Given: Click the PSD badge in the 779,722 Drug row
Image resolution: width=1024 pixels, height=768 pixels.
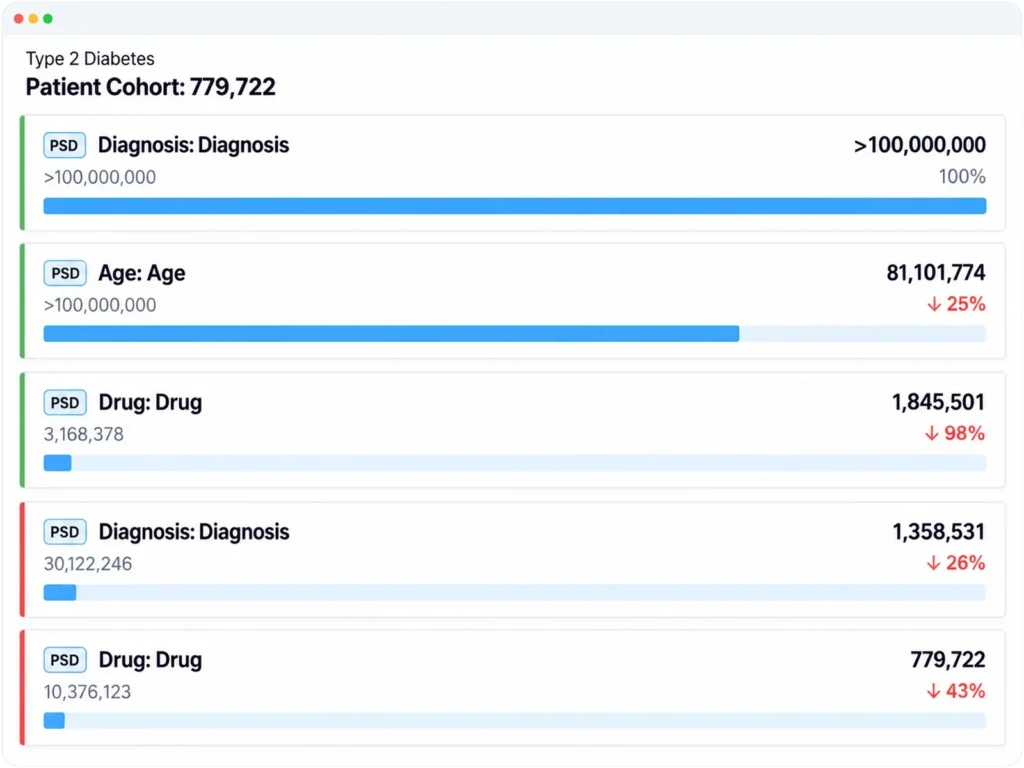Looking at the screenshot, I should coord(65,660).
